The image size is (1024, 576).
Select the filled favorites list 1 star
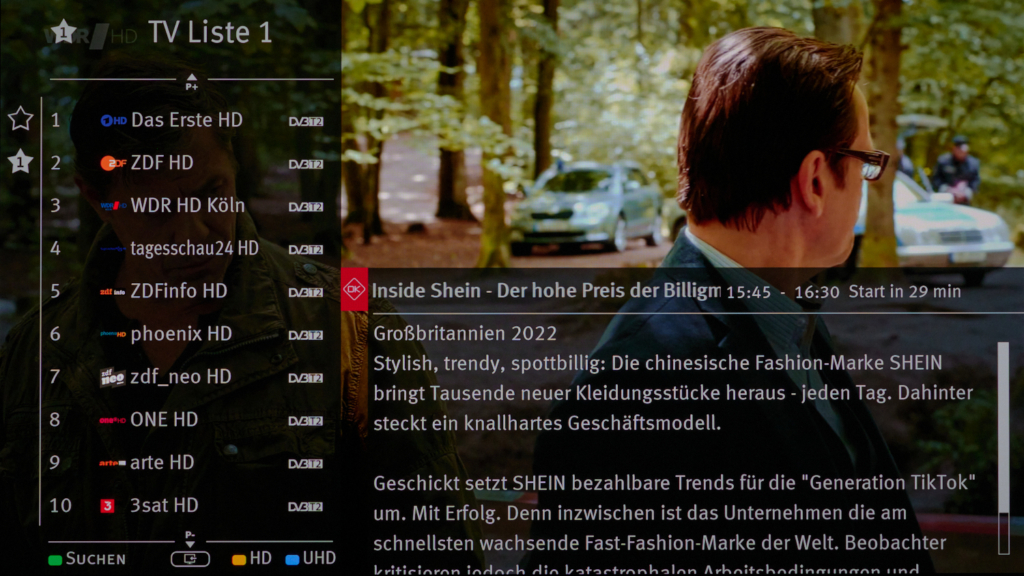[20, 161]
